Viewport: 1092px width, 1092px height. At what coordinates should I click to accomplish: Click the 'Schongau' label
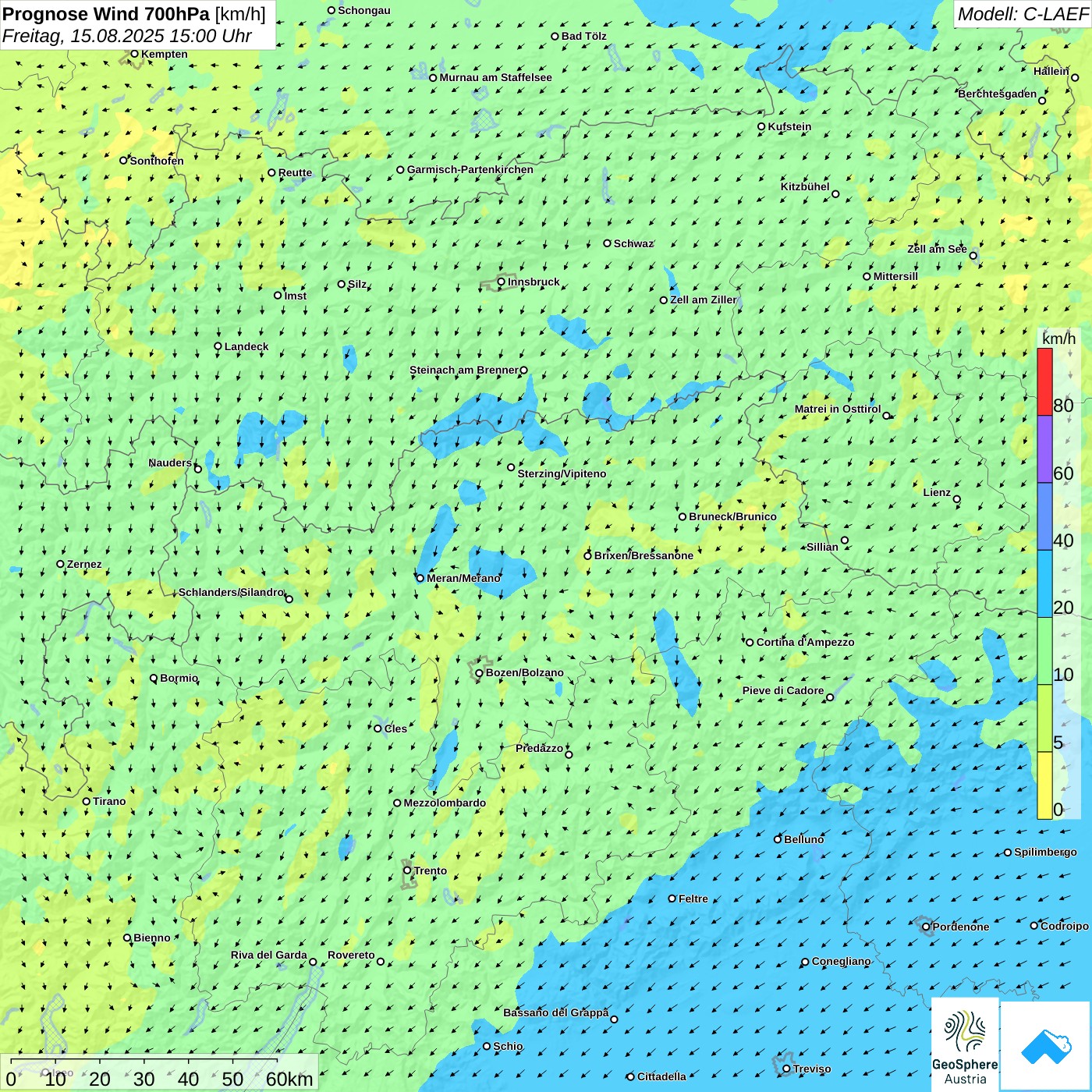point(364,10)
